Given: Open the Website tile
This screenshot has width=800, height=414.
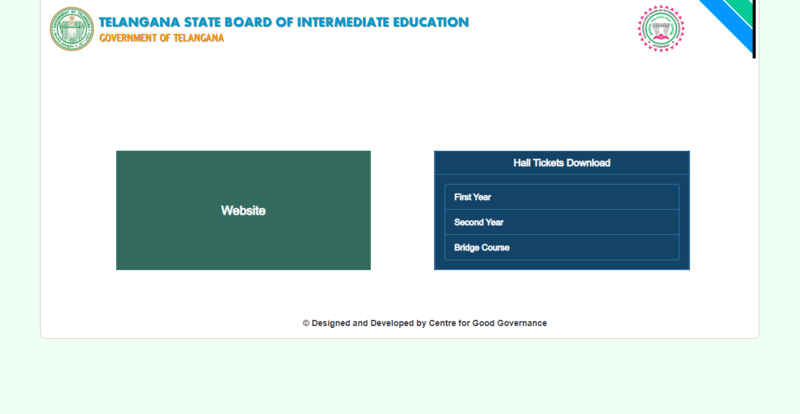Looking at the screenshot, I should (x=243, y=210).
